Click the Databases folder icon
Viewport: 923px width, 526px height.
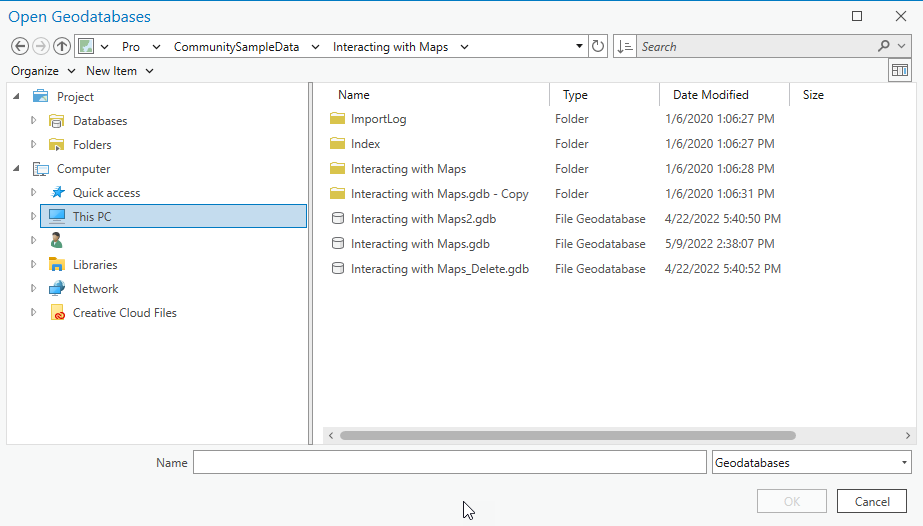57,121
